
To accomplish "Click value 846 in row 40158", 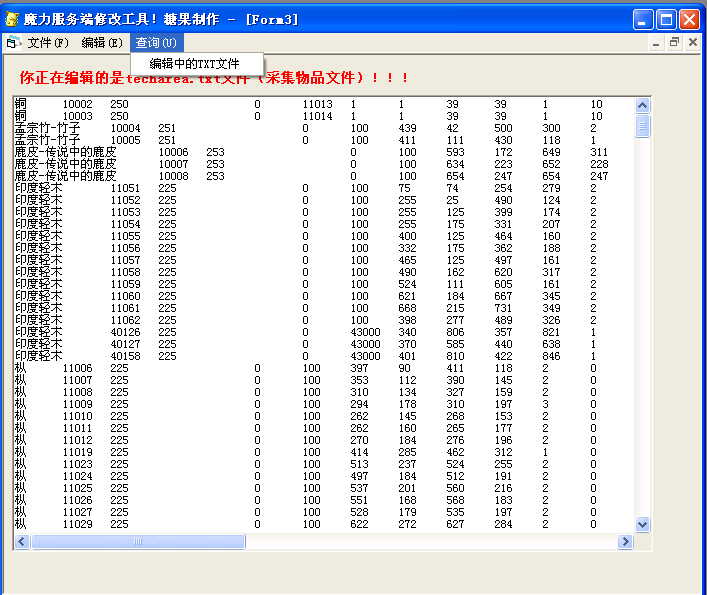I will click(551, 357).
